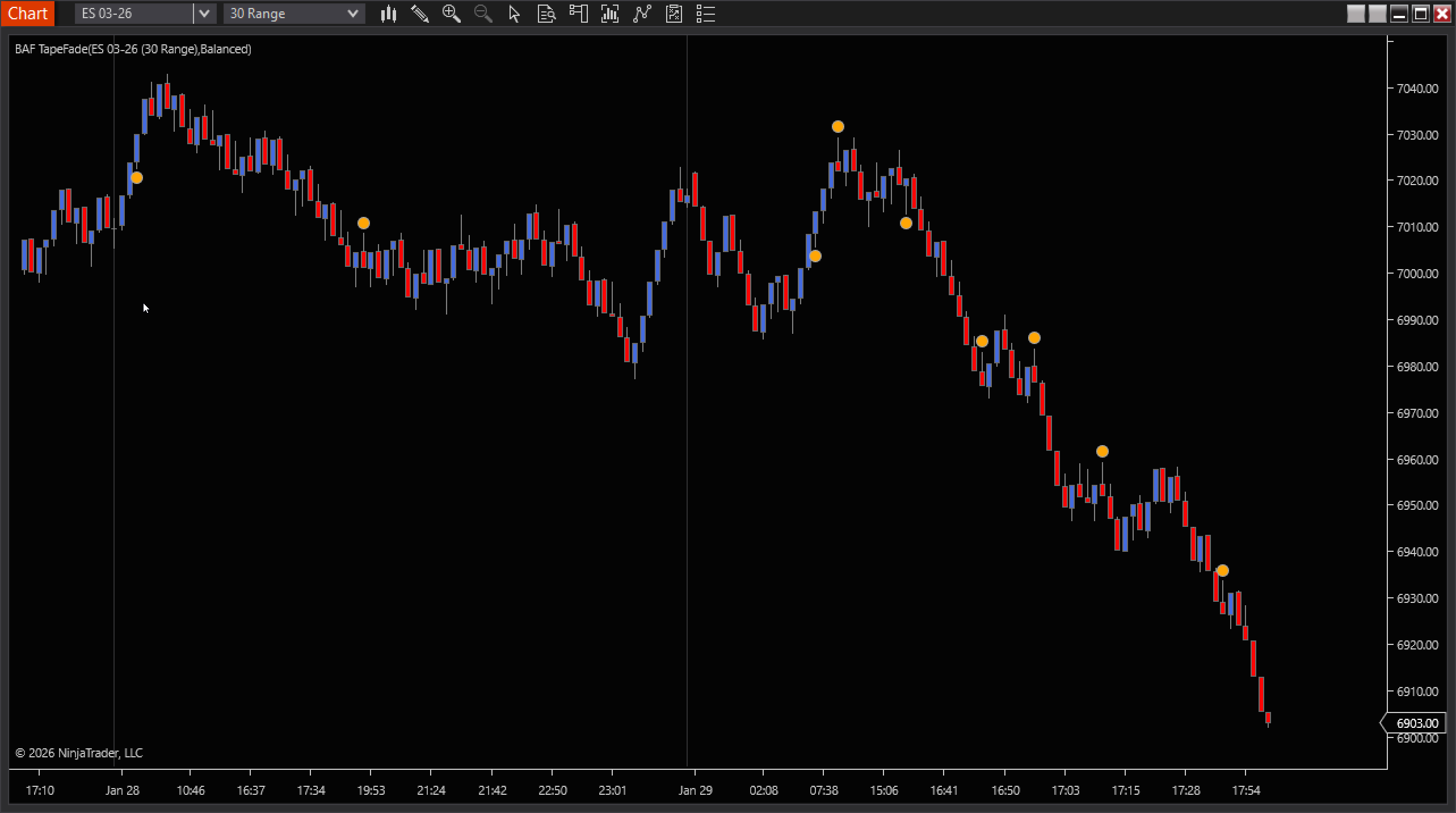This screenshot has width=1456, height=813.
Task: Click the orange dot at 7010 above 15:06
Action: point(906,223)
